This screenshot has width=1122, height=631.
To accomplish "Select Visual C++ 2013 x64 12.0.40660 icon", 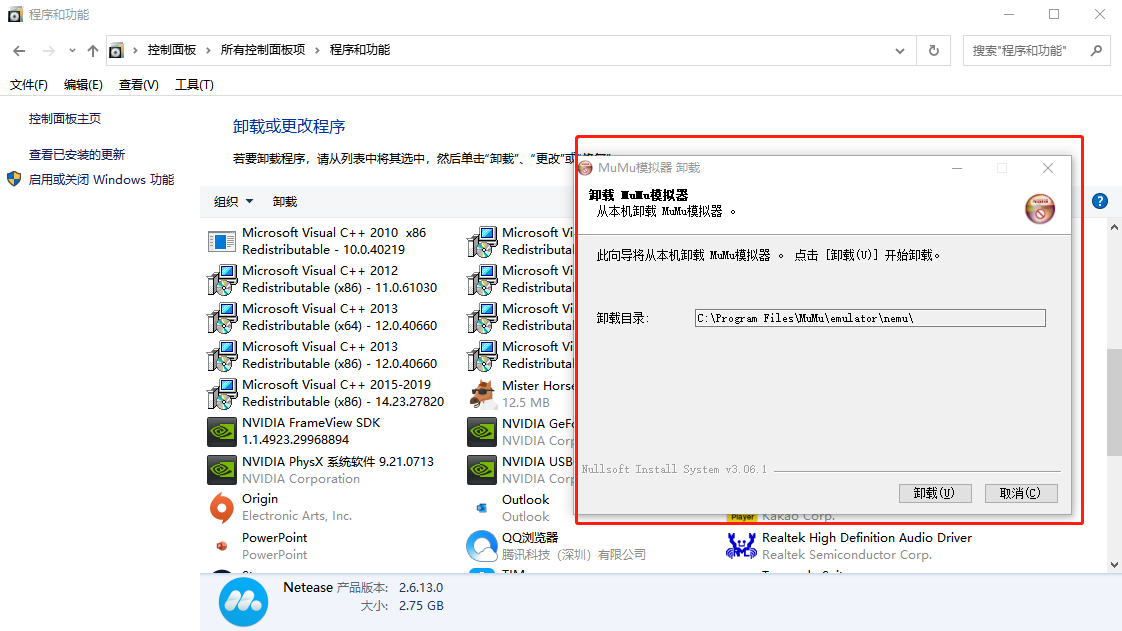I will pos(222,317).
